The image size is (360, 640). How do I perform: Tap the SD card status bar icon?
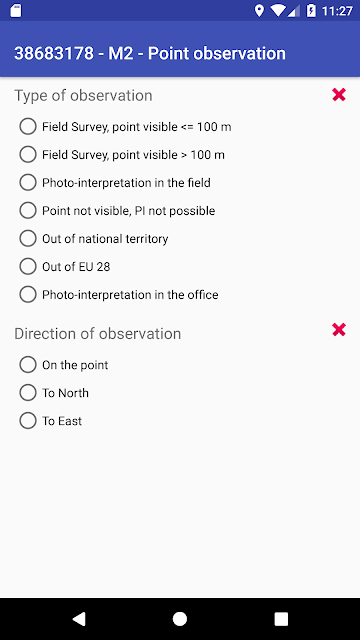16,11
